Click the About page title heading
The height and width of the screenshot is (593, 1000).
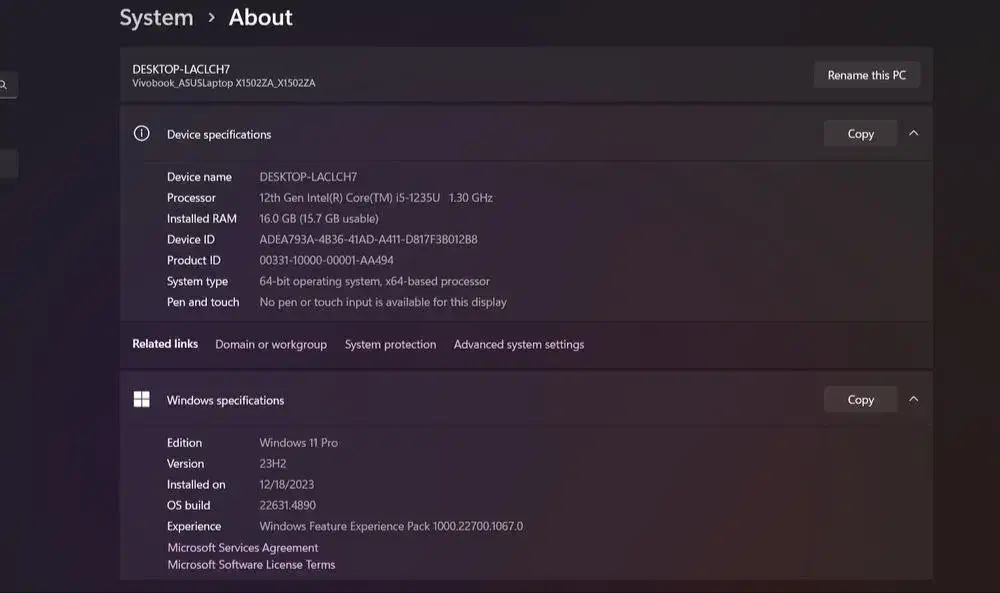click(261, 18)
